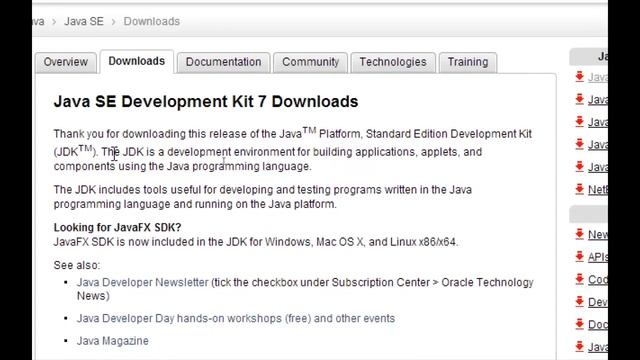Screen dimensions: 640x360
Task: Click the red download arrow beside Cod link
Action: 580,279
